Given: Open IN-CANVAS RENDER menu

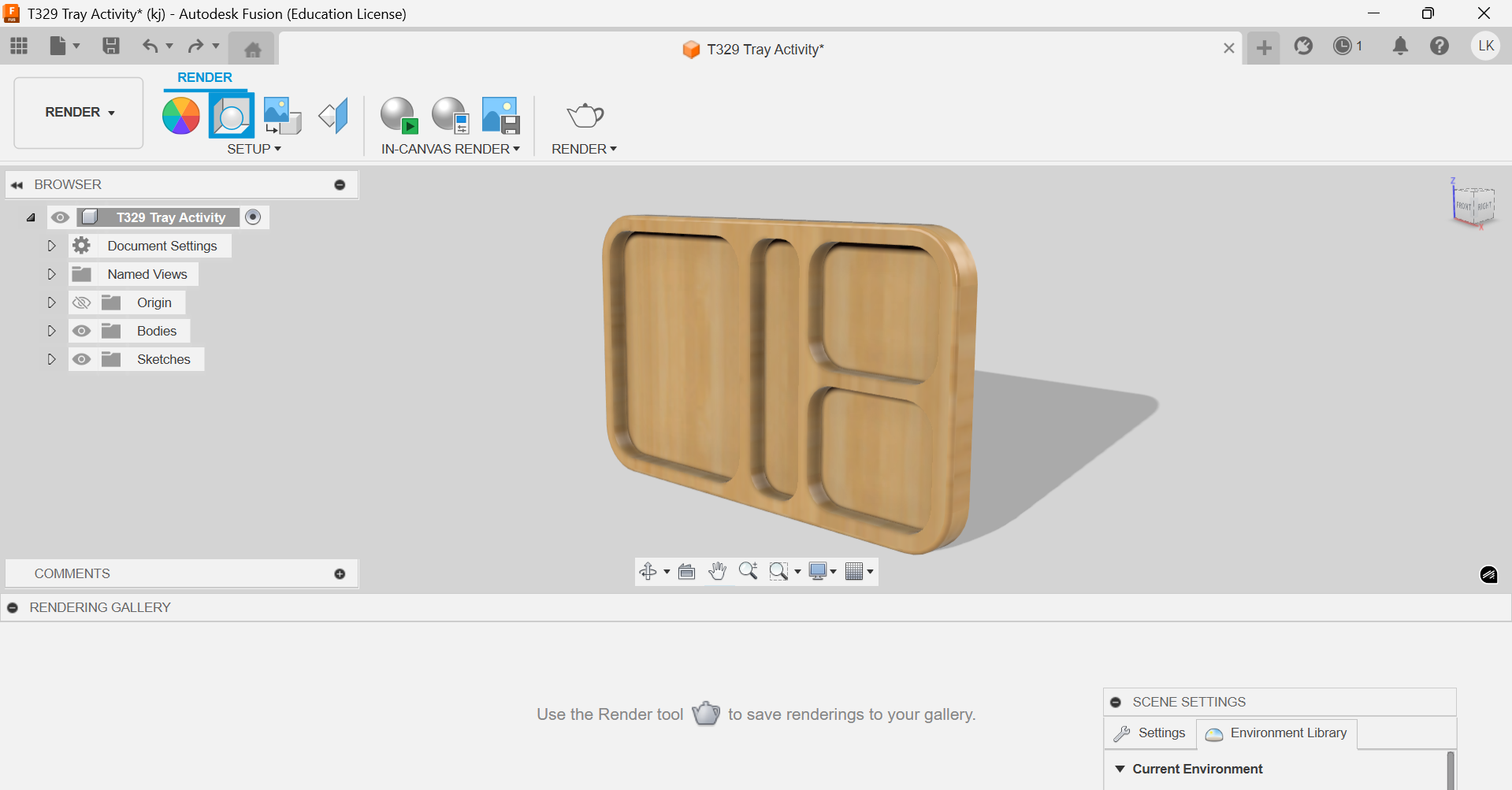Looking at the screenshot, I should (450, 149).
